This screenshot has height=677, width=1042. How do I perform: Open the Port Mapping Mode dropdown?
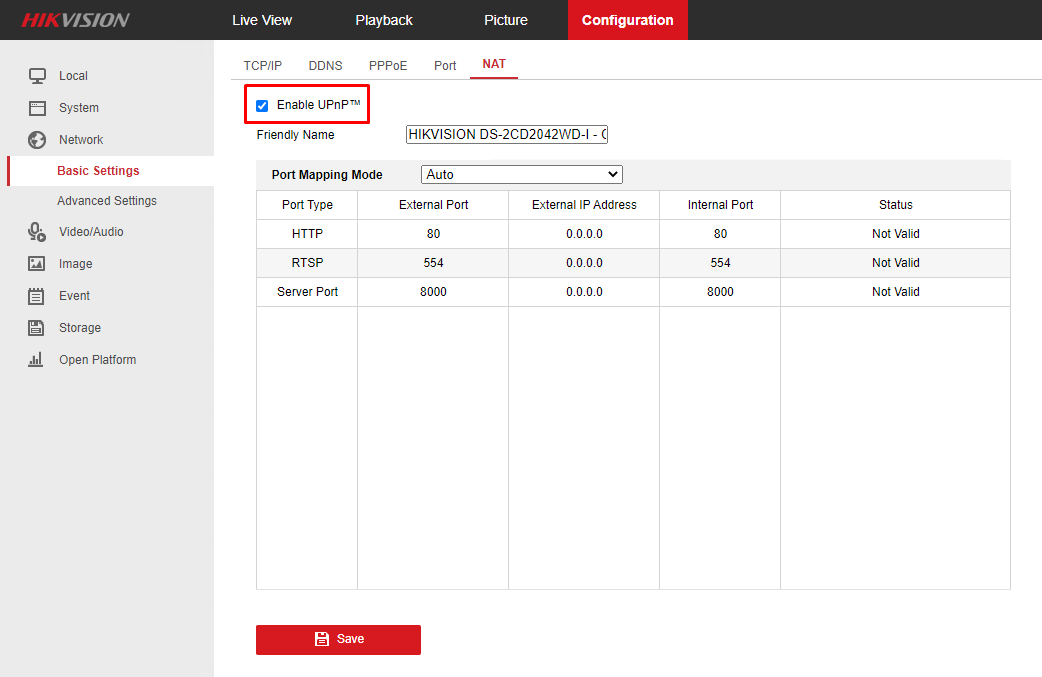[521, 174]
